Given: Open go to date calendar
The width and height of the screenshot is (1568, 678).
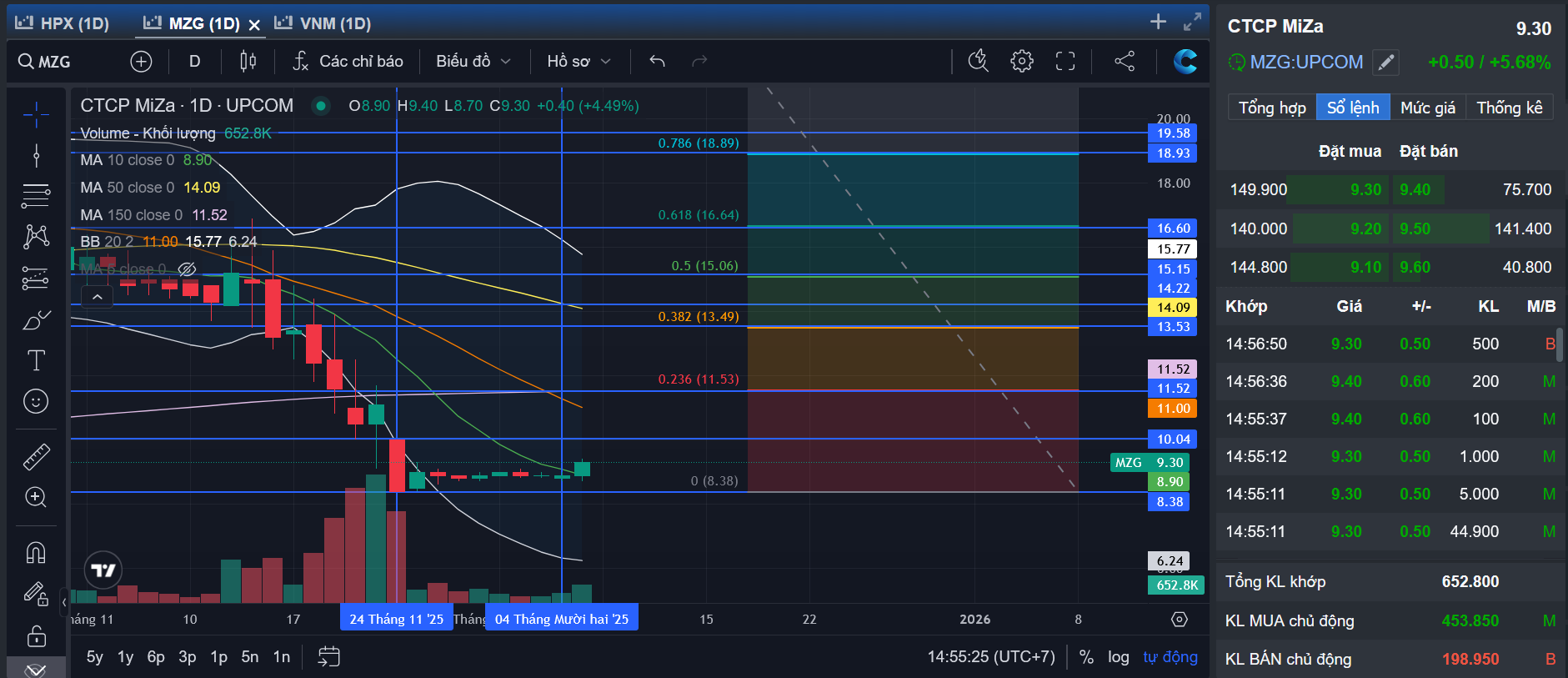Looking at the screenshot, I should pyautogui.click(x=329, y=657).
